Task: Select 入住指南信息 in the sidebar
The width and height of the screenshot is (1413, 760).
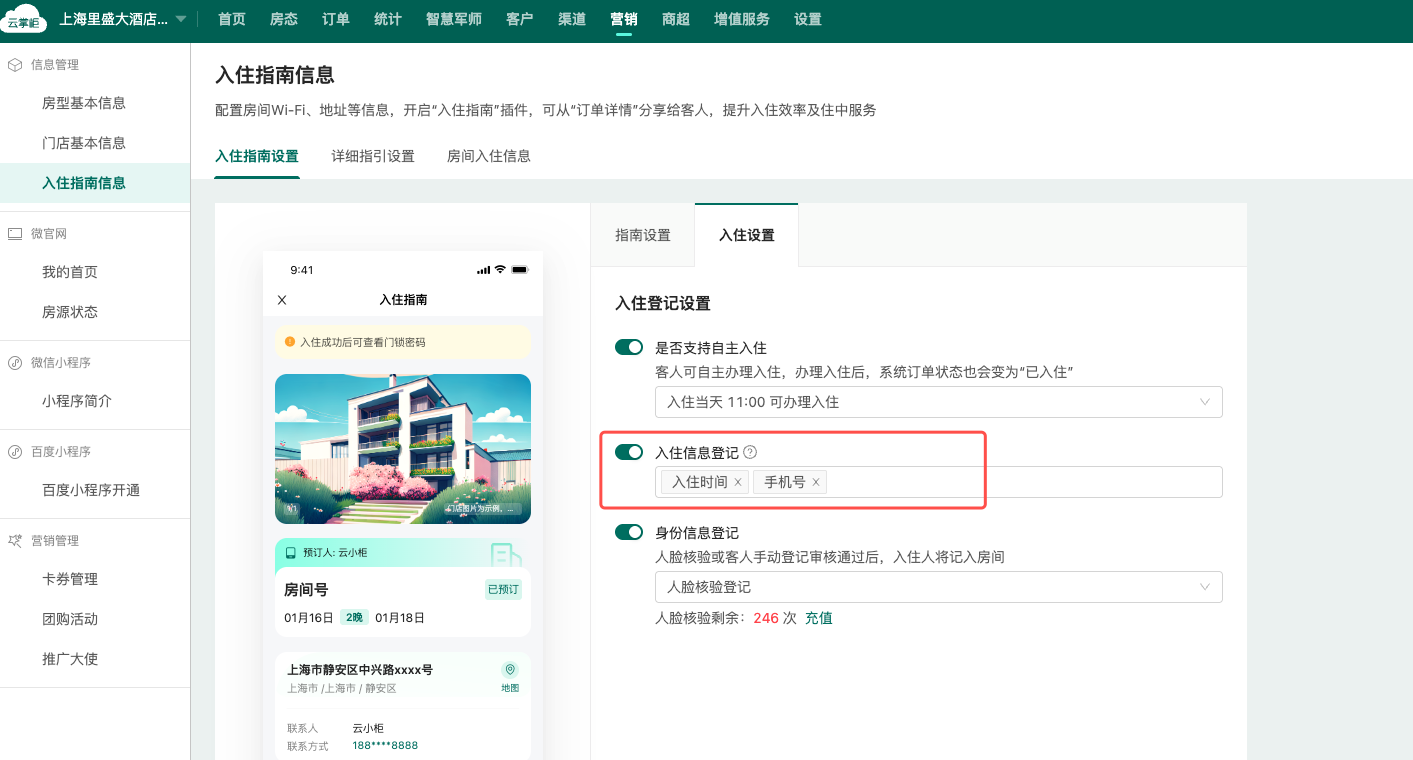Action: [x=95, y=183]
